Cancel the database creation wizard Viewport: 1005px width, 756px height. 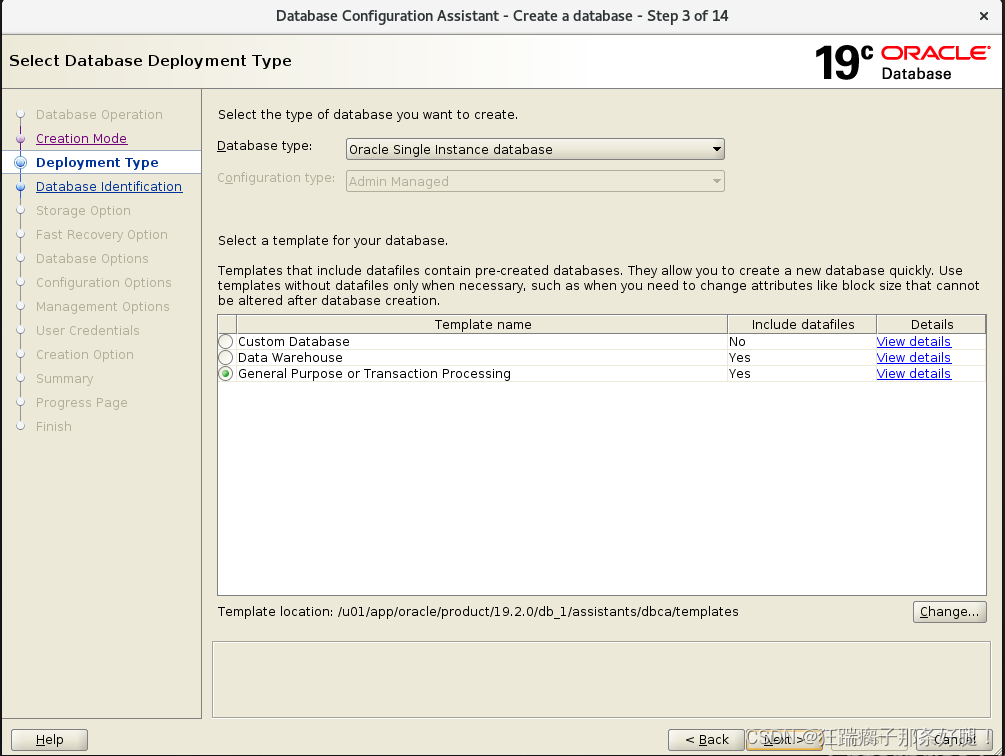coord(954,739)
